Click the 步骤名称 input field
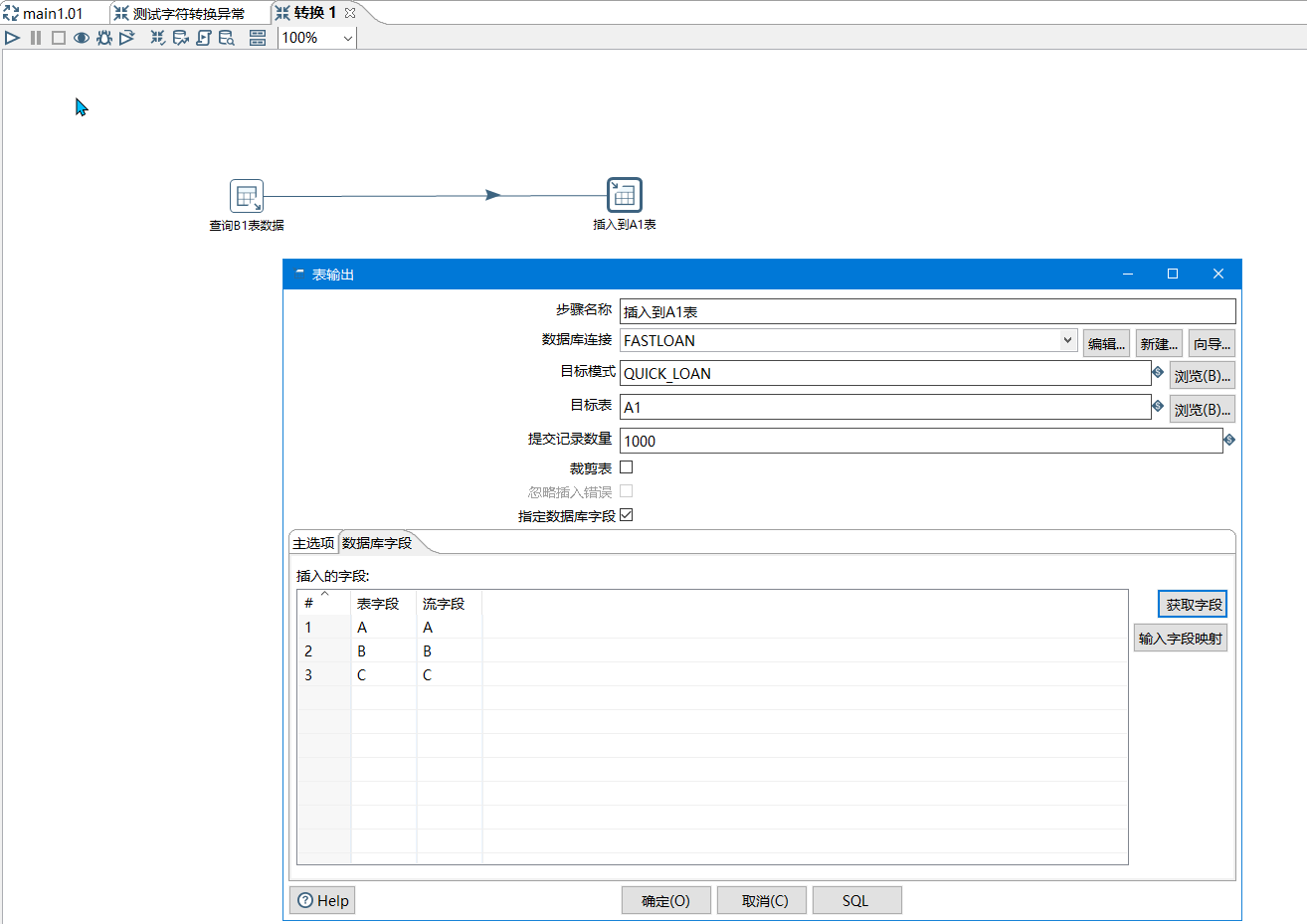The width and height of the screenshot is (1307, 924). 927,311
